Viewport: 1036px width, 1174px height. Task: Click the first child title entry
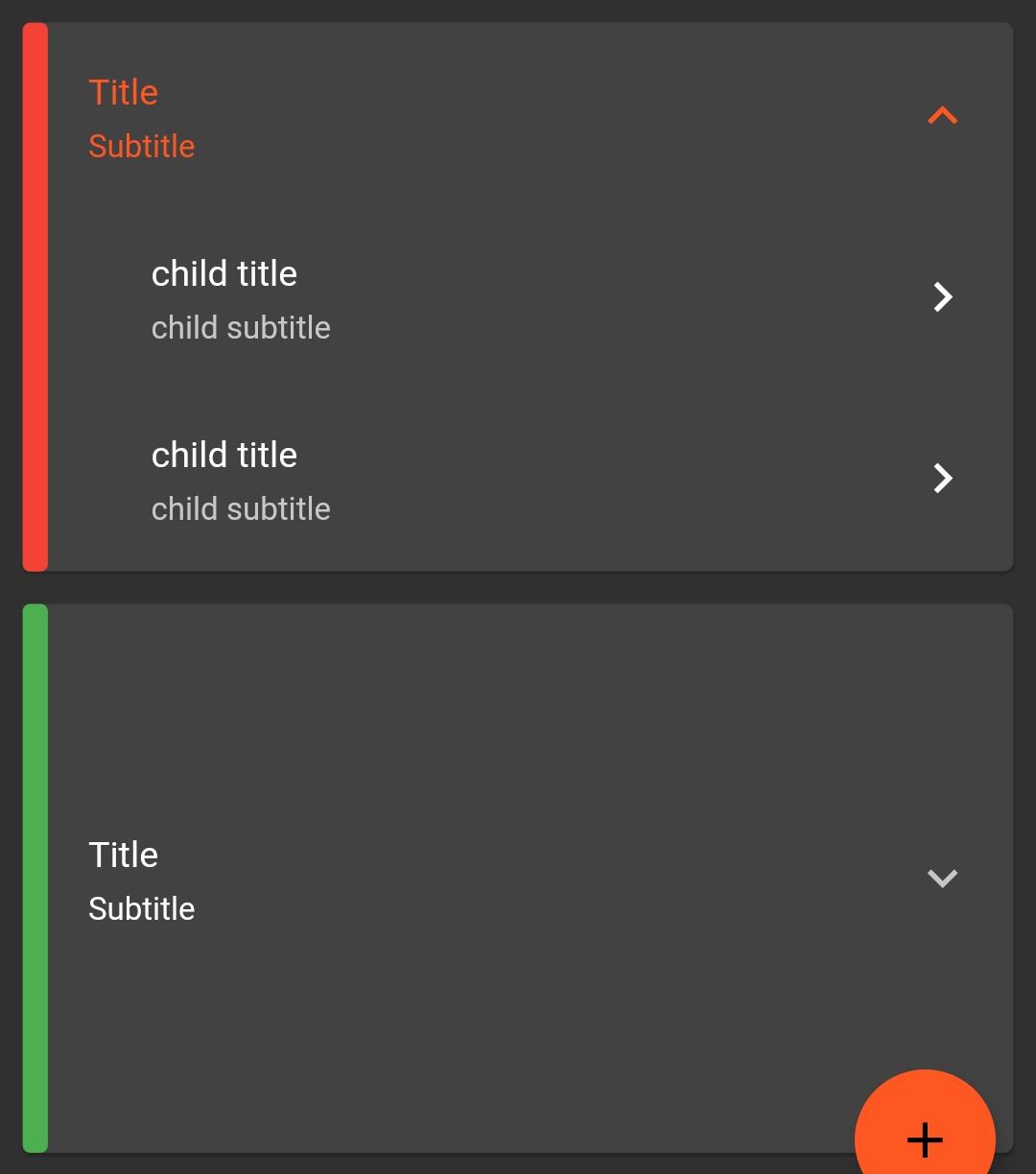(224, 273)
